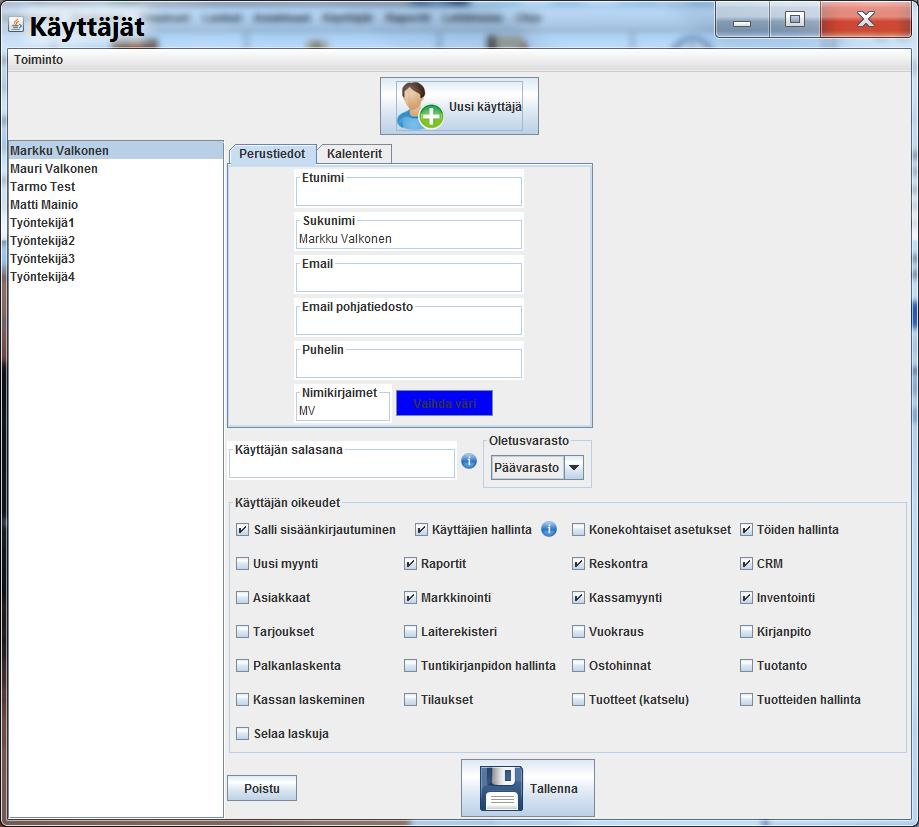Select Työntekijä2 in the user list
This screenshot has height=827, width=919.
tap(116, 241)
